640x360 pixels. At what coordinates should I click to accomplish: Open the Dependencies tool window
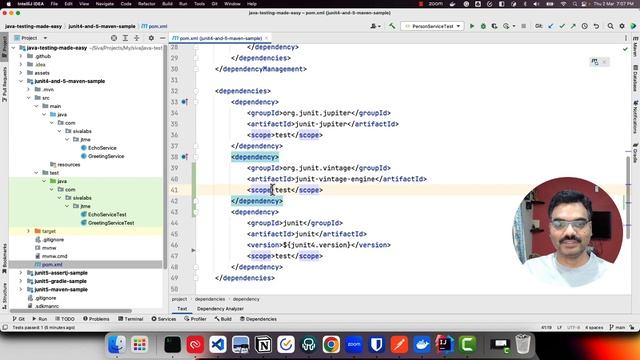click(258, 319)
